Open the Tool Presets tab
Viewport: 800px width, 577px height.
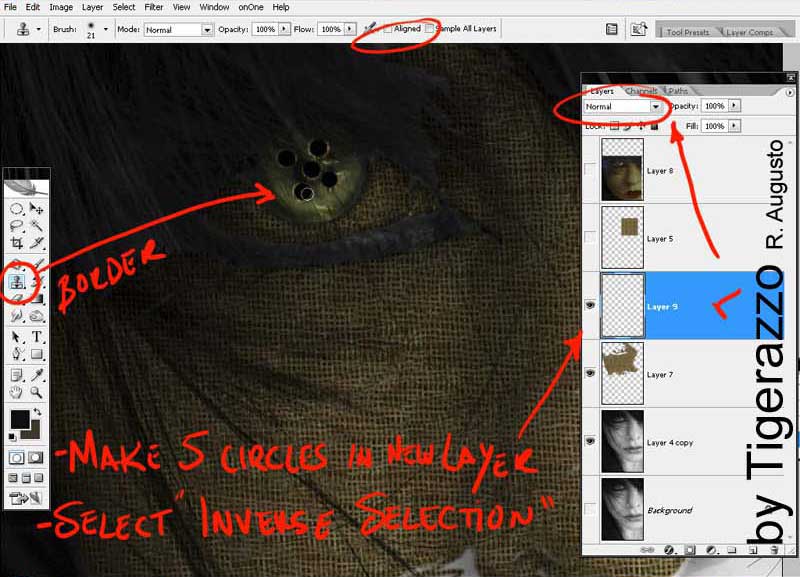(686, 32)
